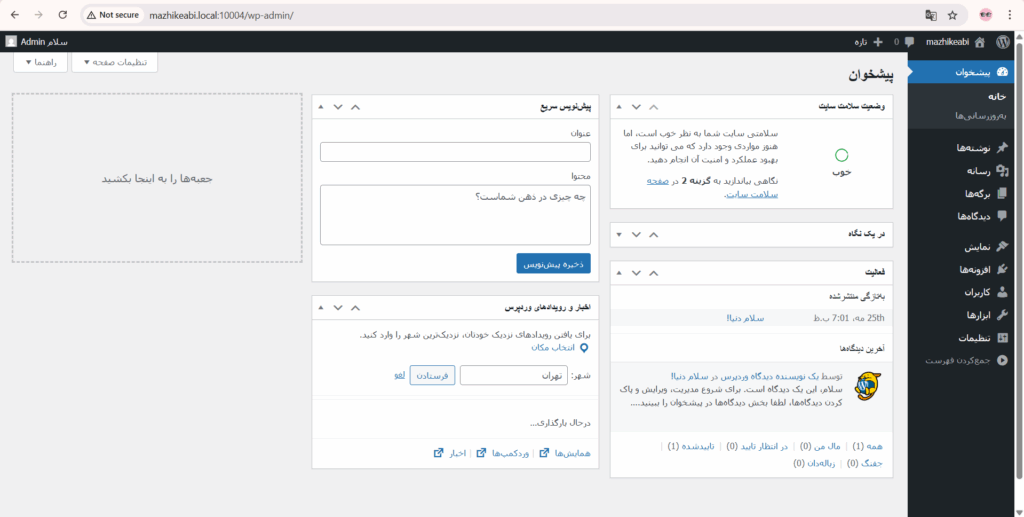Viewport: 1024px width, 517px height.
Task: Reload page with browser refresh button
Action: point(63,14)
